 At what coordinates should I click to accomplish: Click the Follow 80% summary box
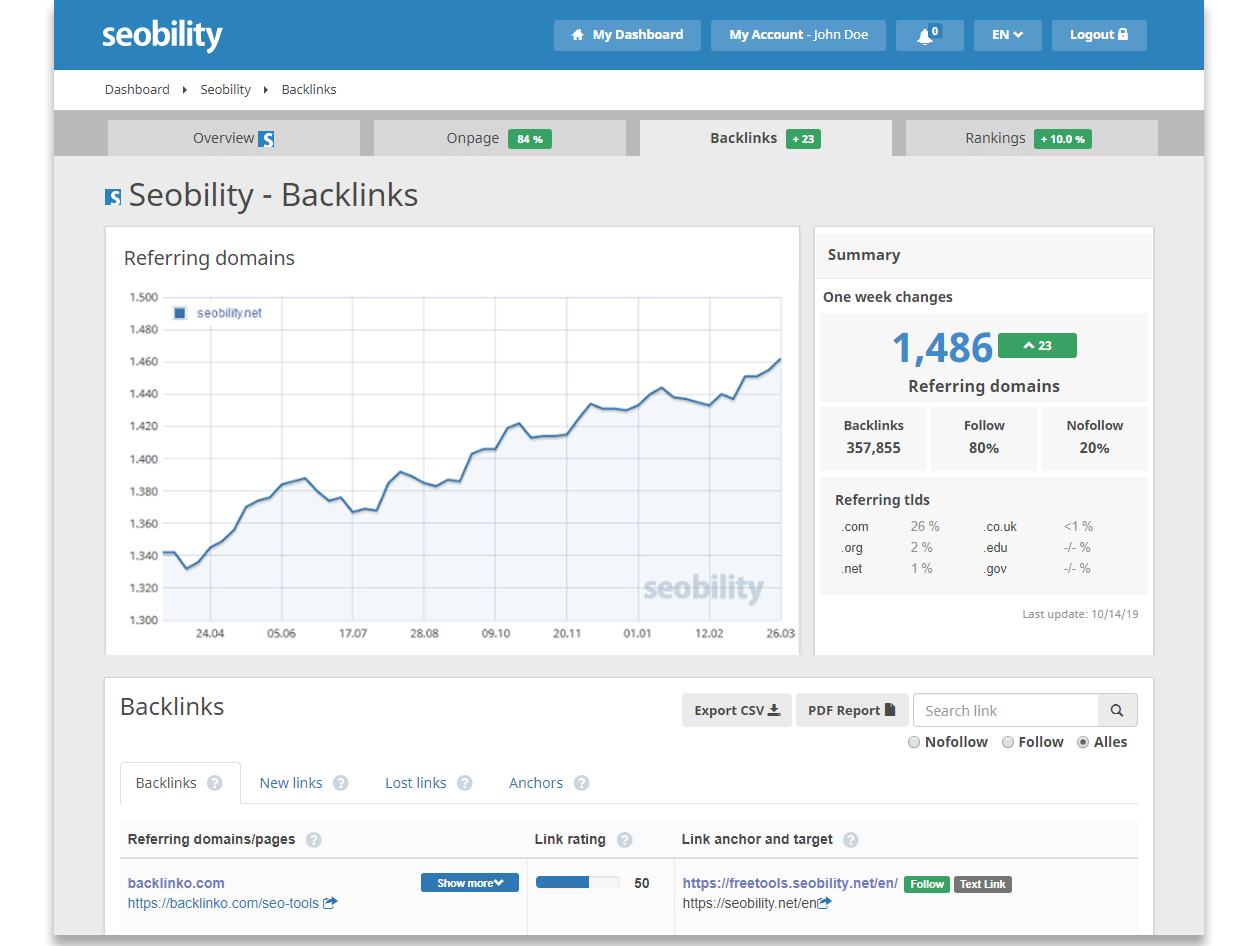(x=984, y=438)
